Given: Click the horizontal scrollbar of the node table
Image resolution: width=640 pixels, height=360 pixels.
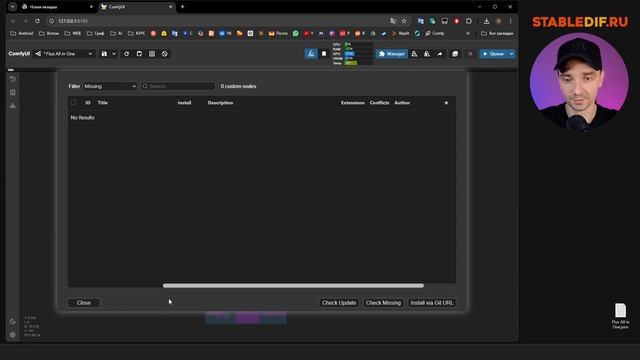Looking at the screenshot, I should [293, 286].
